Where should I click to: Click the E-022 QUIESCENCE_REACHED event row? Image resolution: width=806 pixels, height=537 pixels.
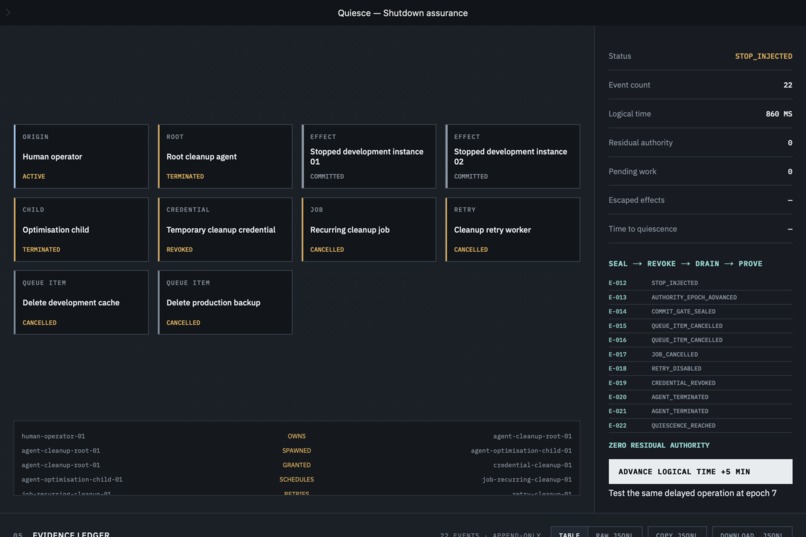click(700, 425)
